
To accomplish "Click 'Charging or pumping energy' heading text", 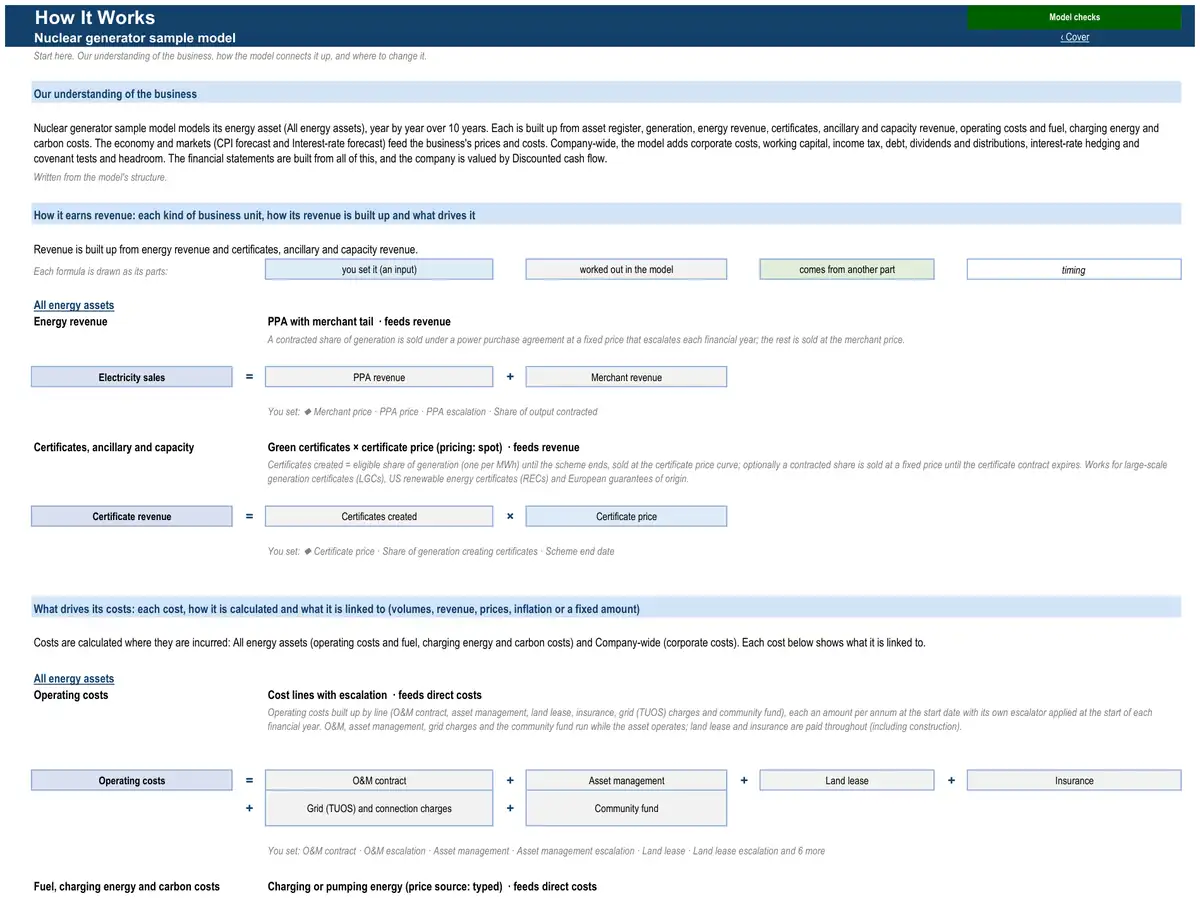I will tap(432, 887).
